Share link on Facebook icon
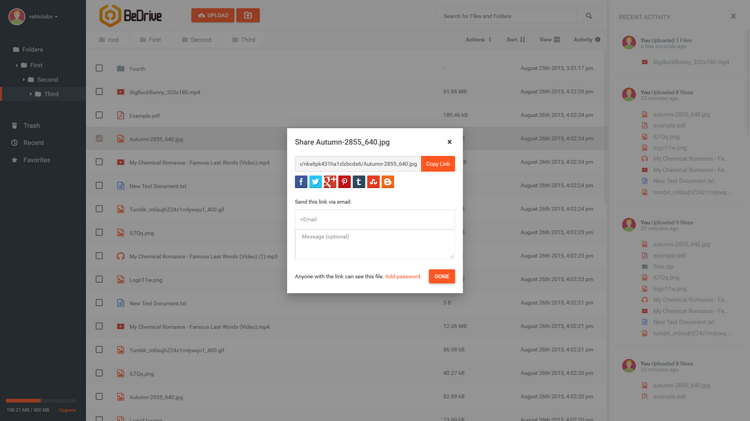The image size is (750, 421). click(301, 182)
